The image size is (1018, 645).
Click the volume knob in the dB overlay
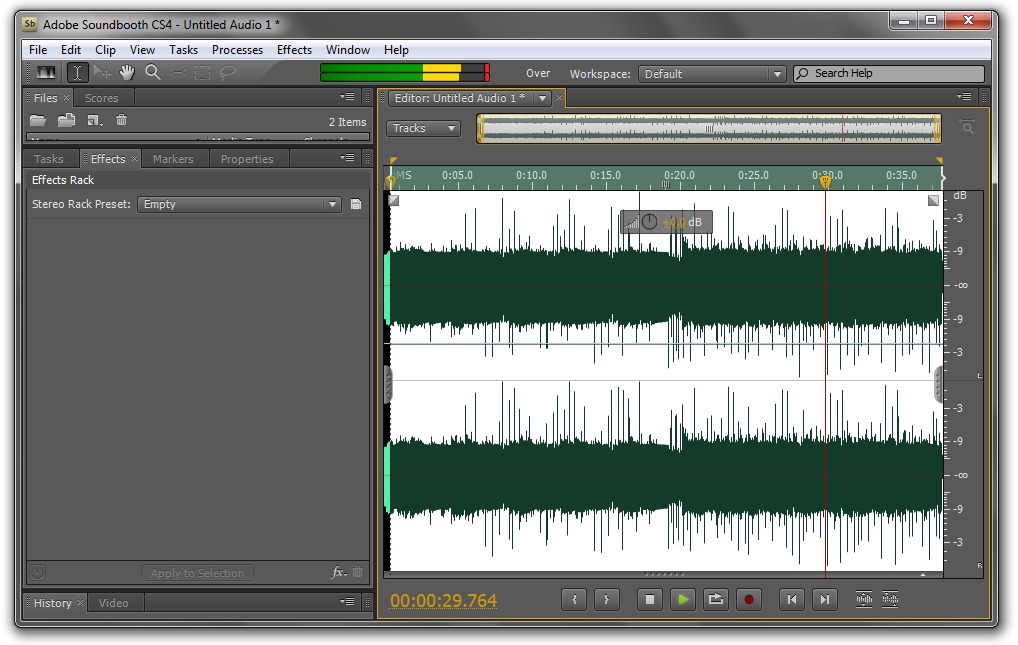(649, 221)
